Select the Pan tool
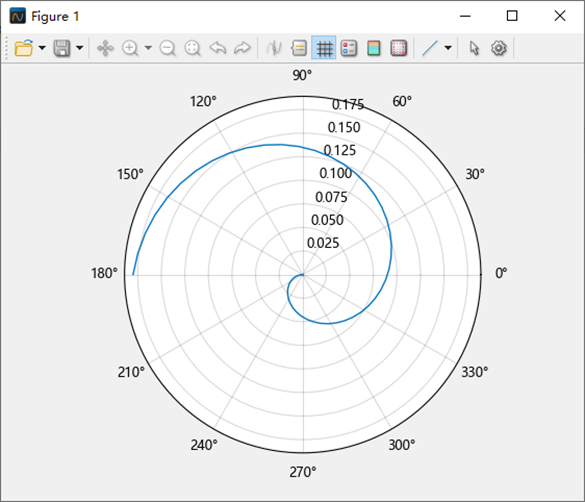The height and width of the screenshot is (502, 585). (105, 48)
